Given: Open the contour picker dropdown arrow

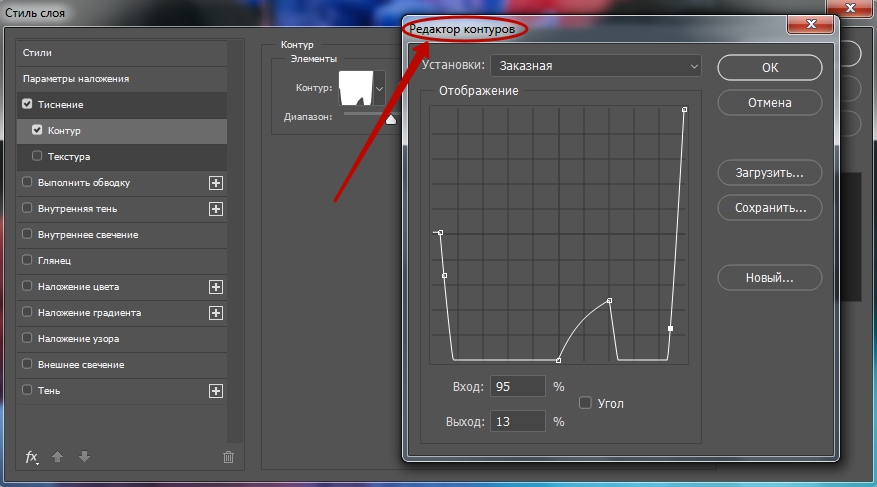Looking at the screenshot, I should (x=379, y=88).
